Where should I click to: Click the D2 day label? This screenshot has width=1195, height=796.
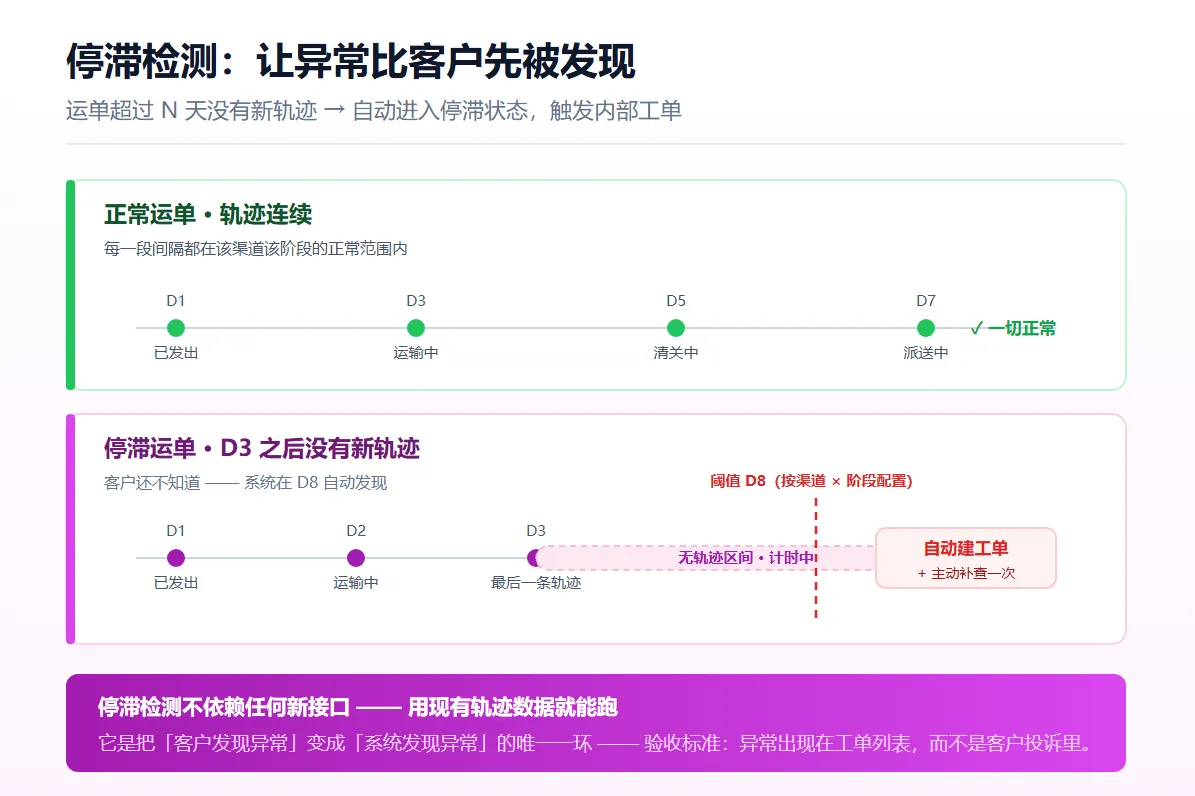point(356,531)
